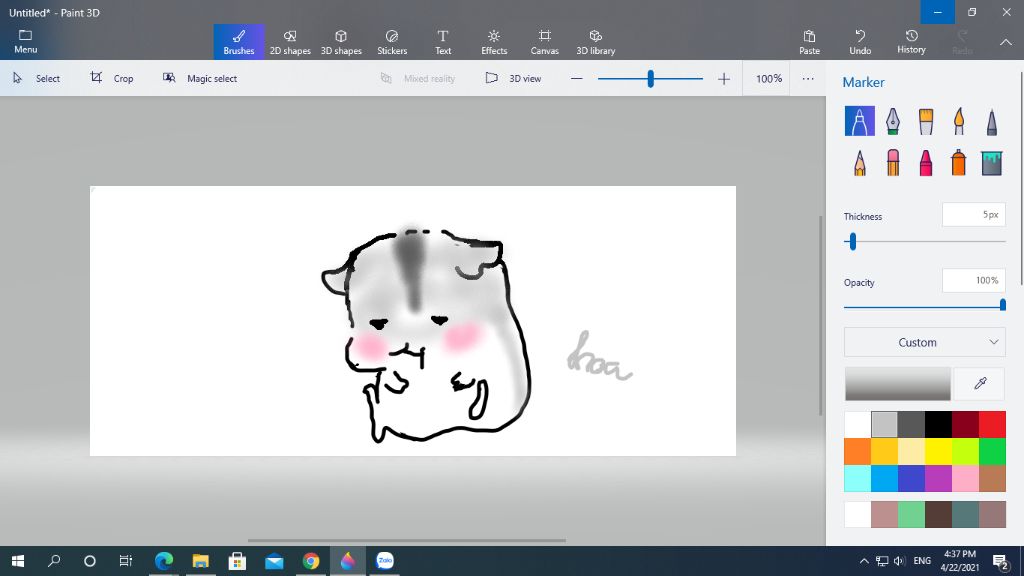The width and height of the screenshot is (1024, 576).
Task: Open the Menu folder button
Action: click(x=25, y=41)
